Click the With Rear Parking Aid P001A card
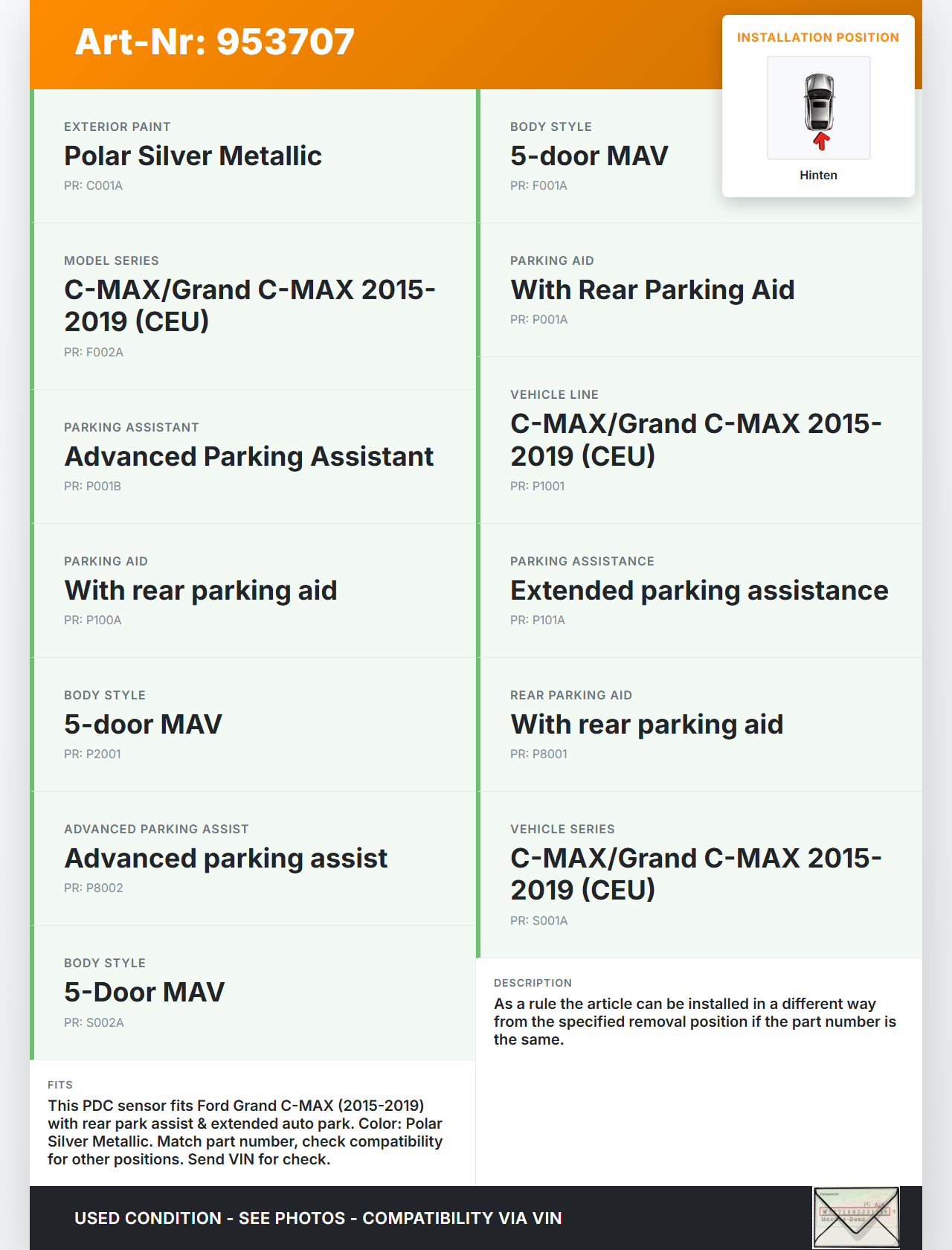This screenshot has width=952, height=1250. pyautogui.click(x=699, y=290)
